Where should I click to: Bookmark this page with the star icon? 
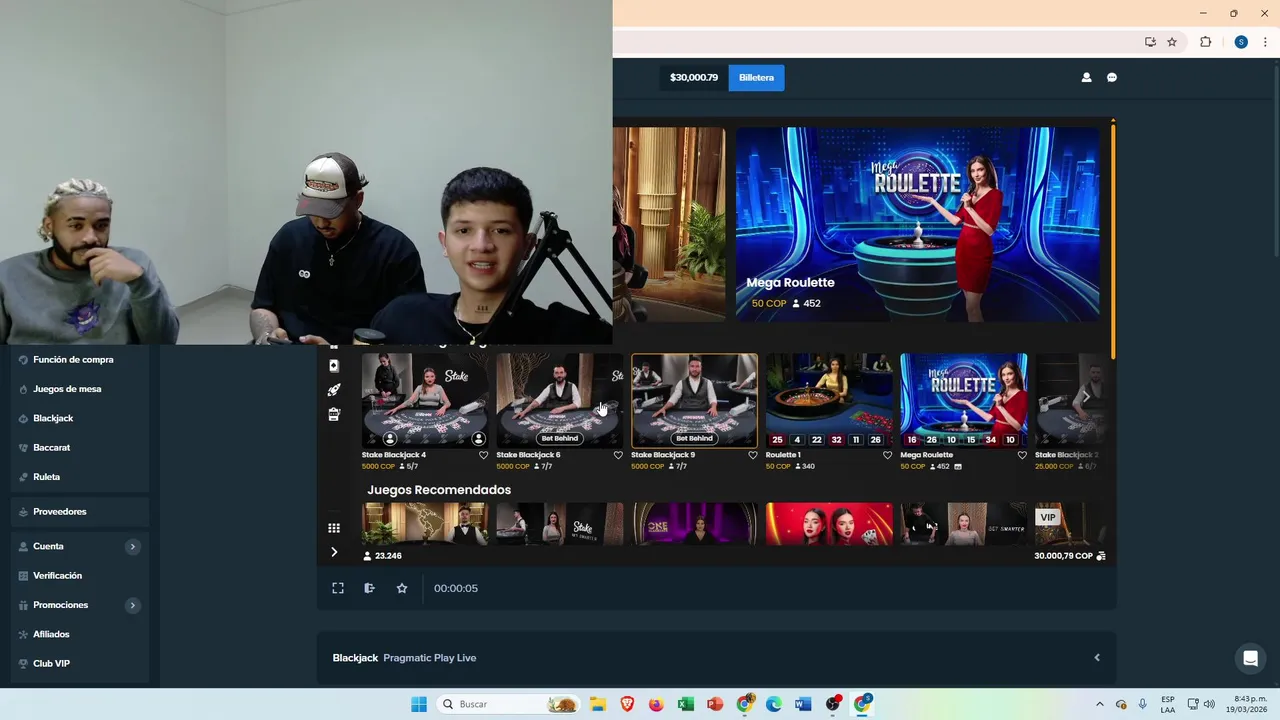click(x=1172, y=42)
